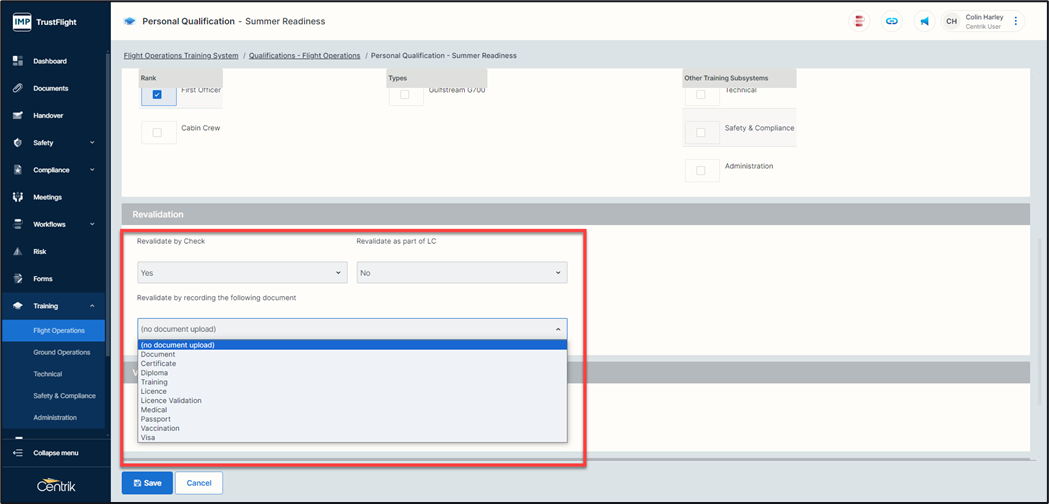Open Flight Operations Training System breadcrumb link

click(x=181, y=56)
